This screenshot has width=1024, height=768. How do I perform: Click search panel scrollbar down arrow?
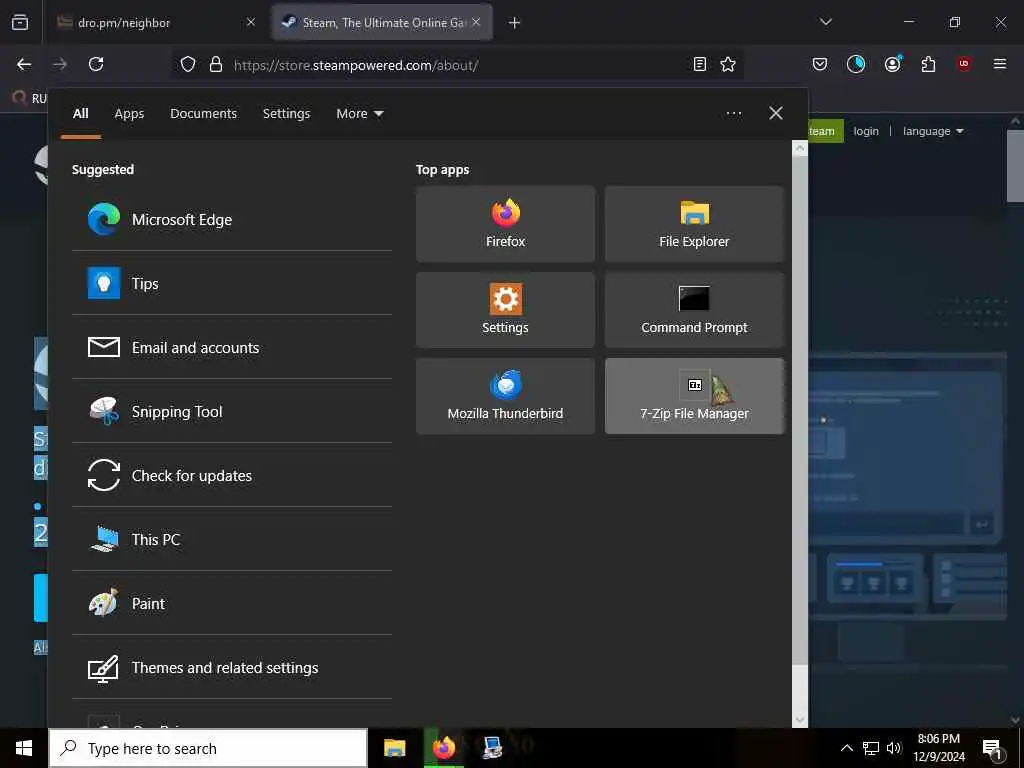click(x=800, y=720)
